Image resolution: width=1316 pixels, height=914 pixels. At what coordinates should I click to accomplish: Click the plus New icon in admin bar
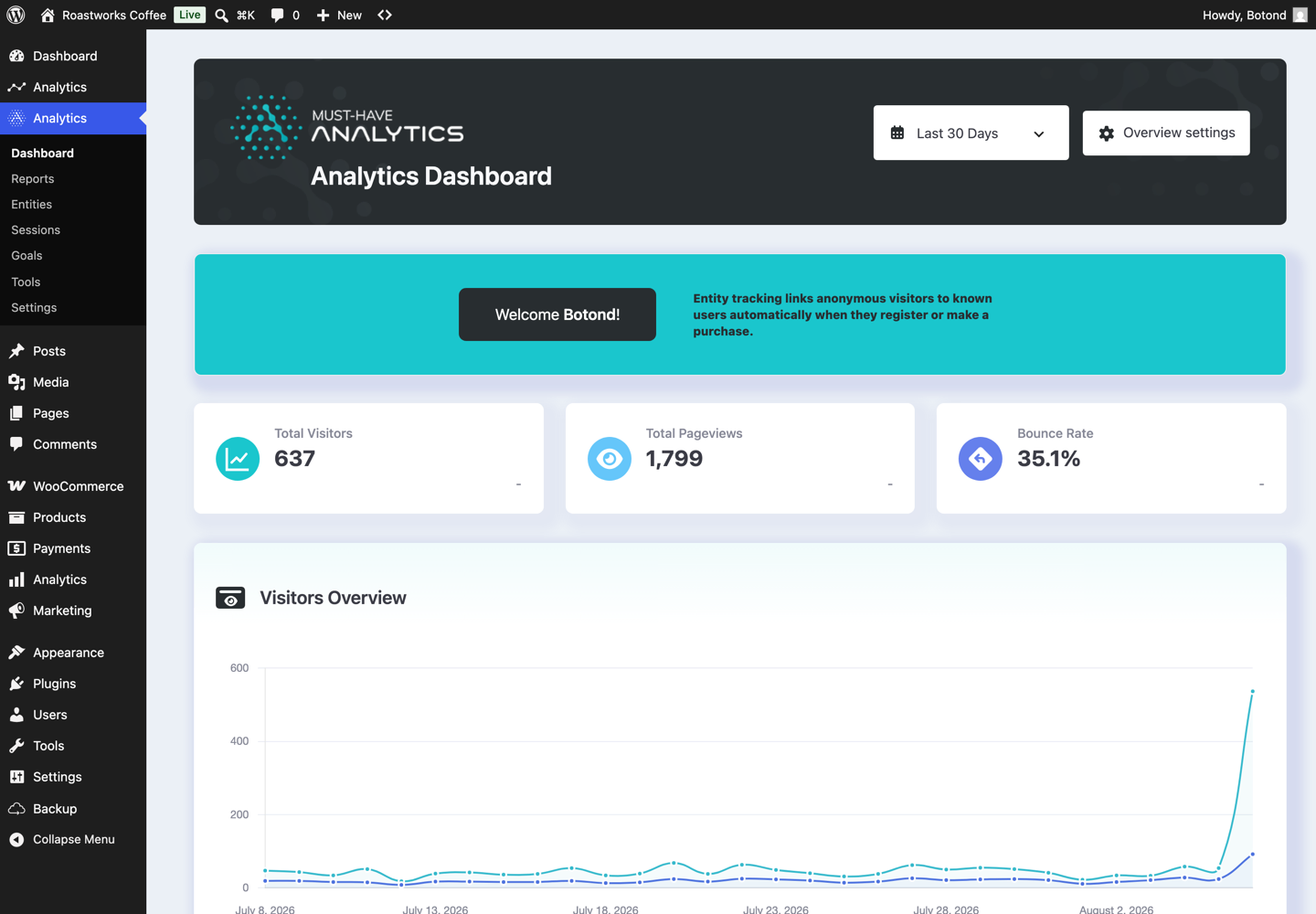[323, 15]
